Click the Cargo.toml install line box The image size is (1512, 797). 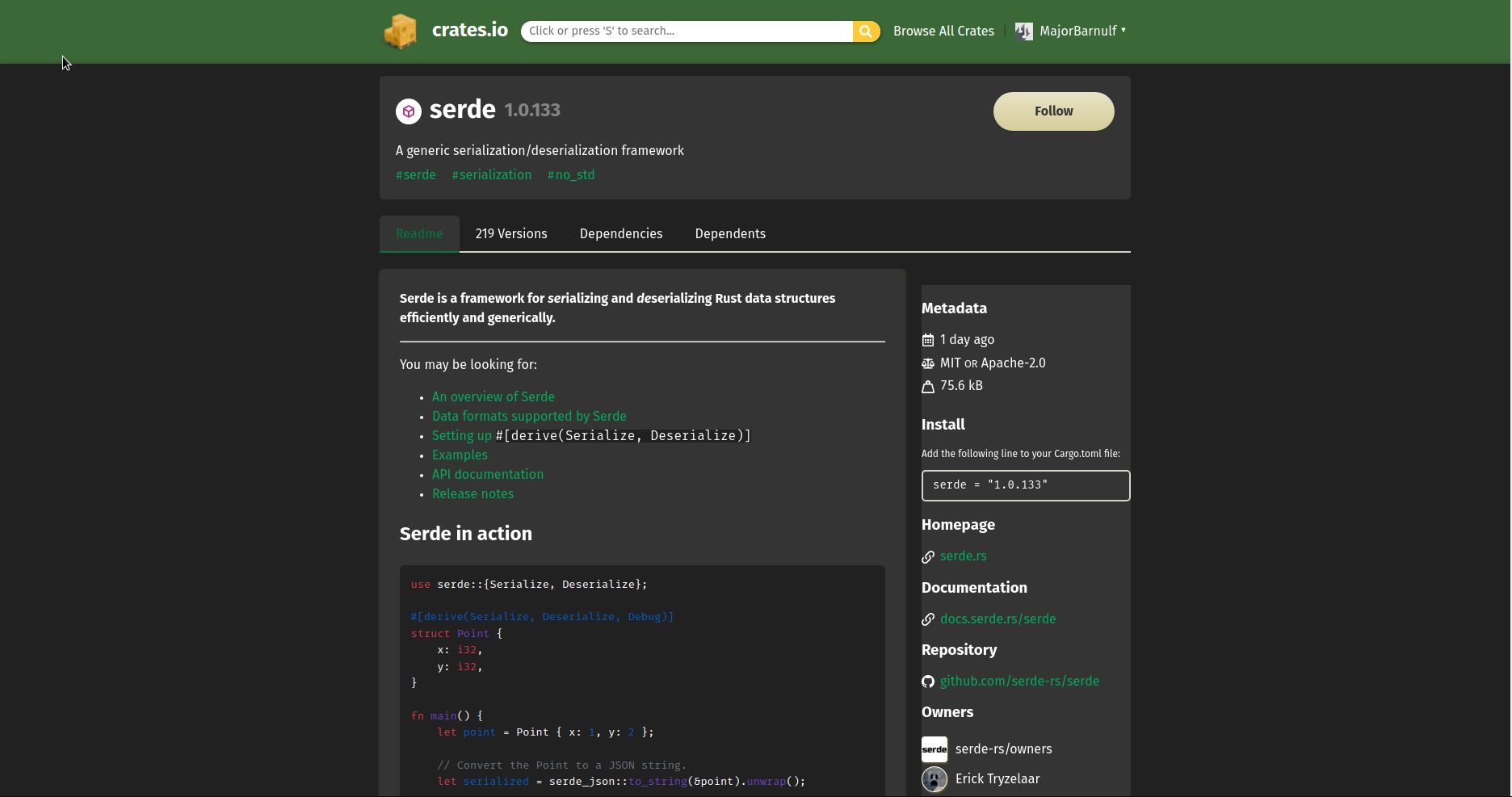(1026, 485)
